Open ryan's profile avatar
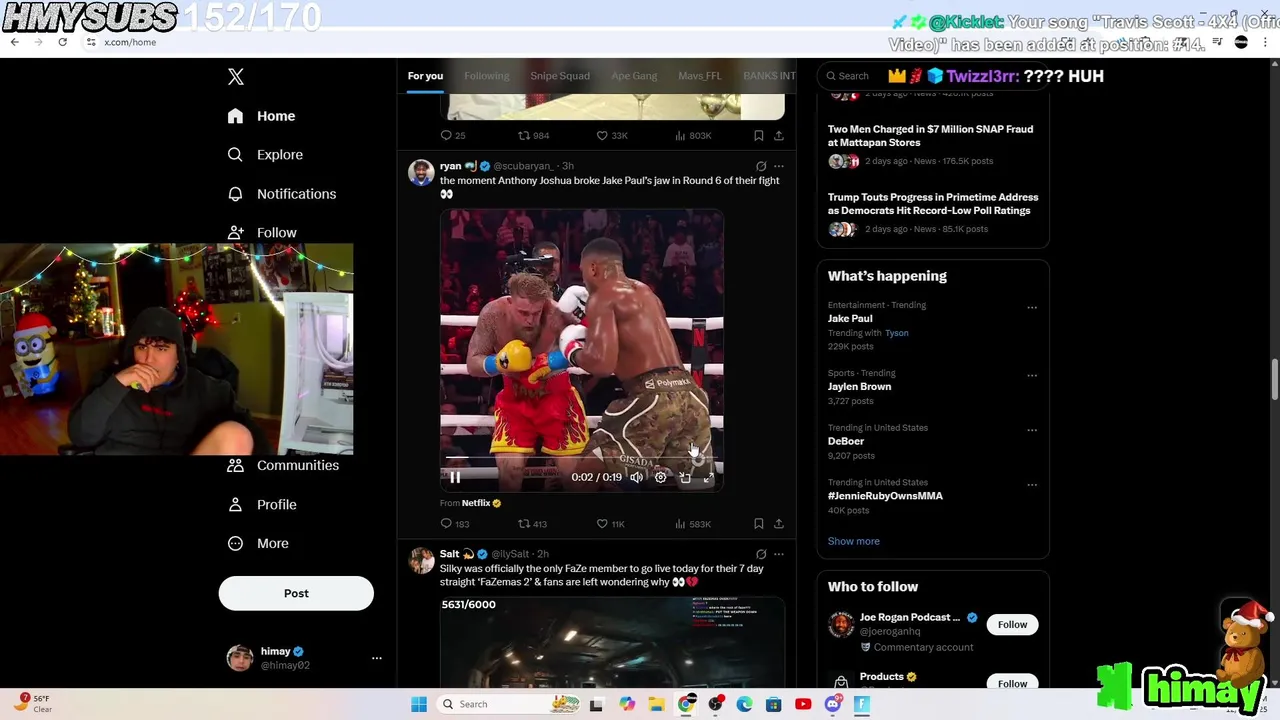1280x720 pixels. click(421, 172)
